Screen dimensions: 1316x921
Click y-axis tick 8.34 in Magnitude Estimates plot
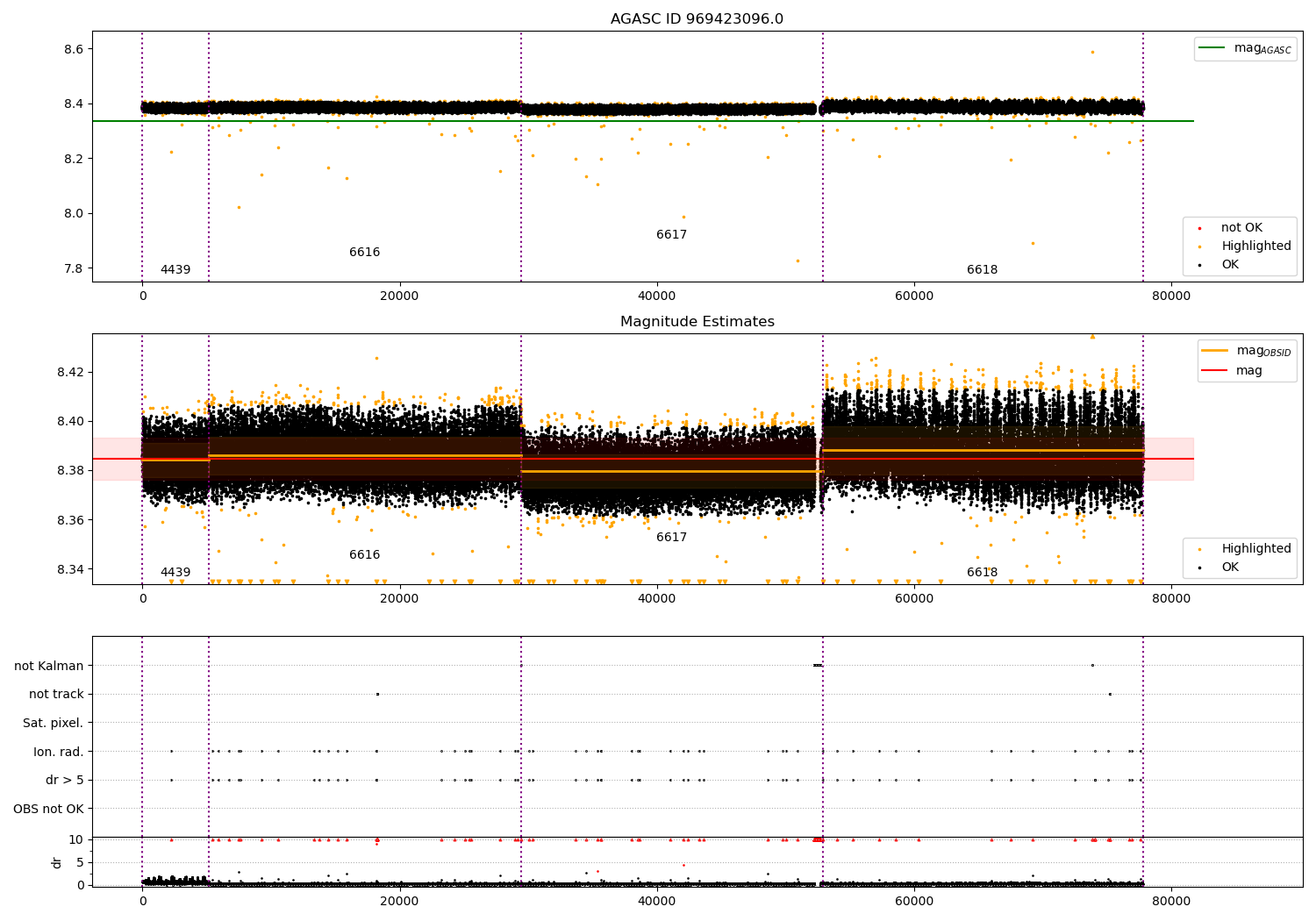pos(70,570)
